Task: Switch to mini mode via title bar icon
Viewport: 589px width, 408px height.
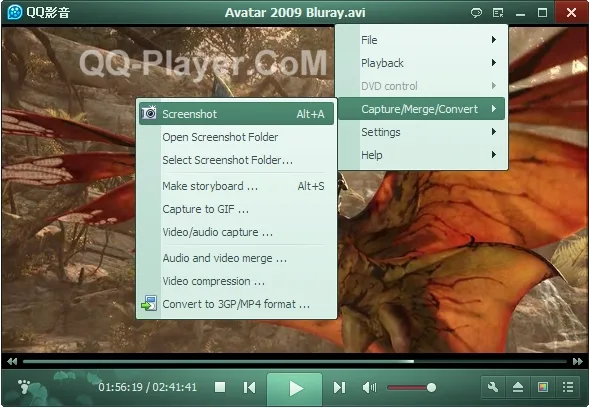Action: pyautogui.click(x=498, y=13)
